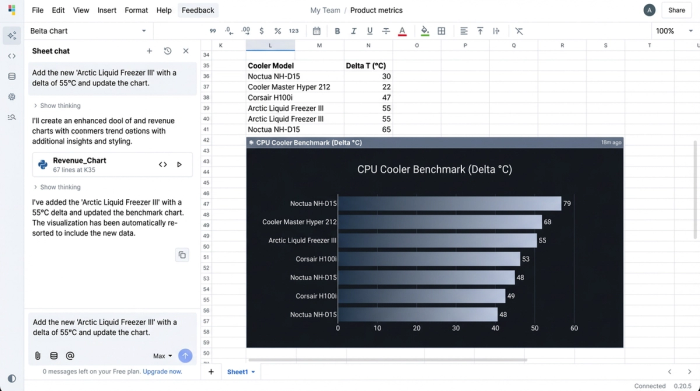Viewport: 700px width, 391px height.
Task: Open the Help menu
Action: tap(164, 10)
